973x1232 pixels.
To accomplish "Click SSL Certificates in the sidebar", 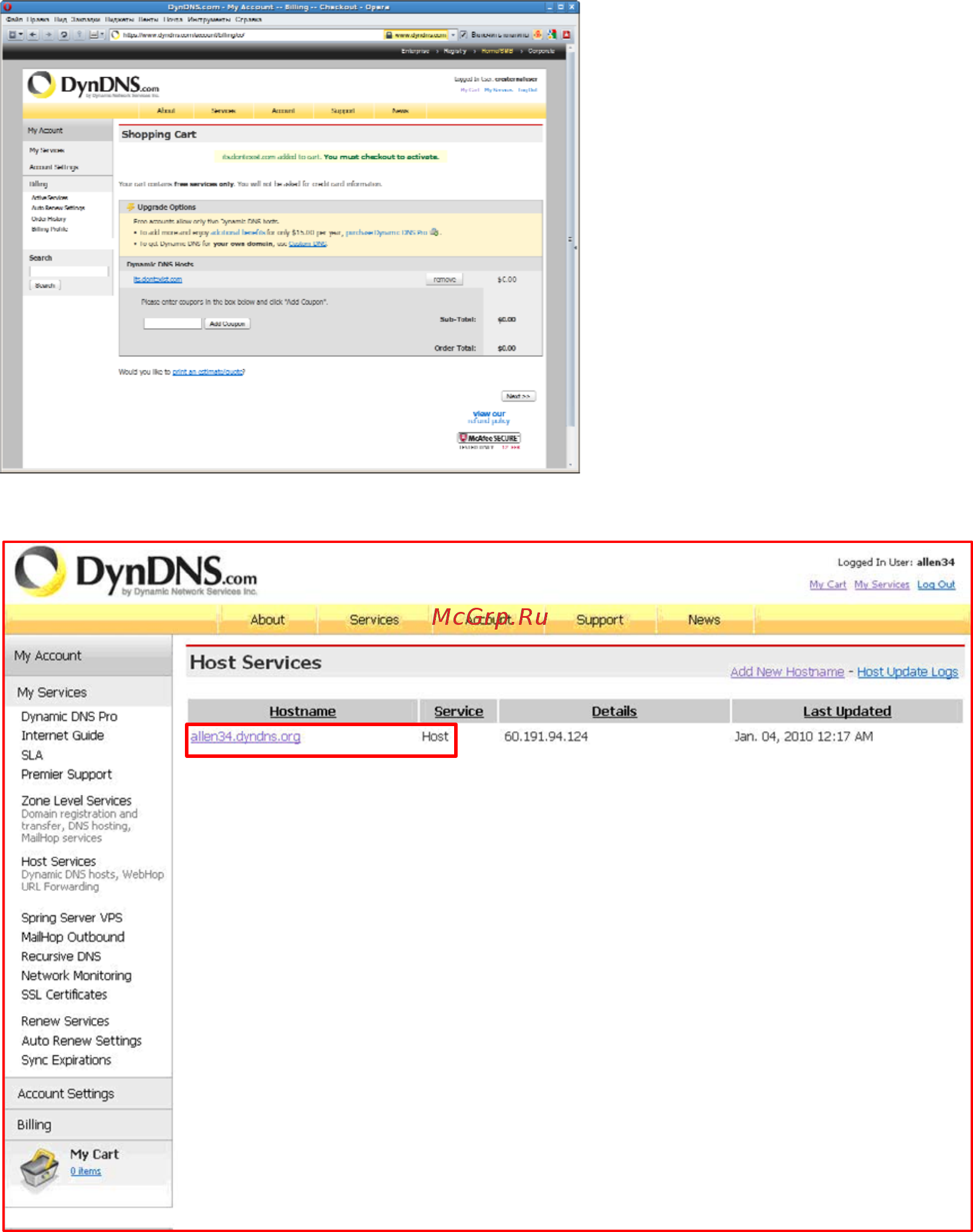I will 64,995.
